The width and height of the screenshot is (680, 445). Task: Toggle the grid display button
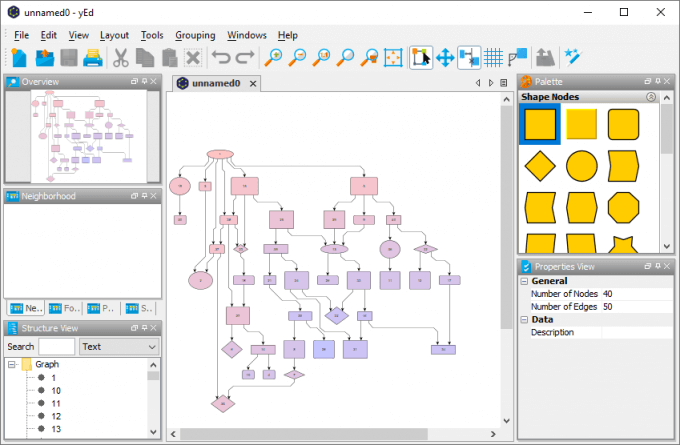click(493, 57)
